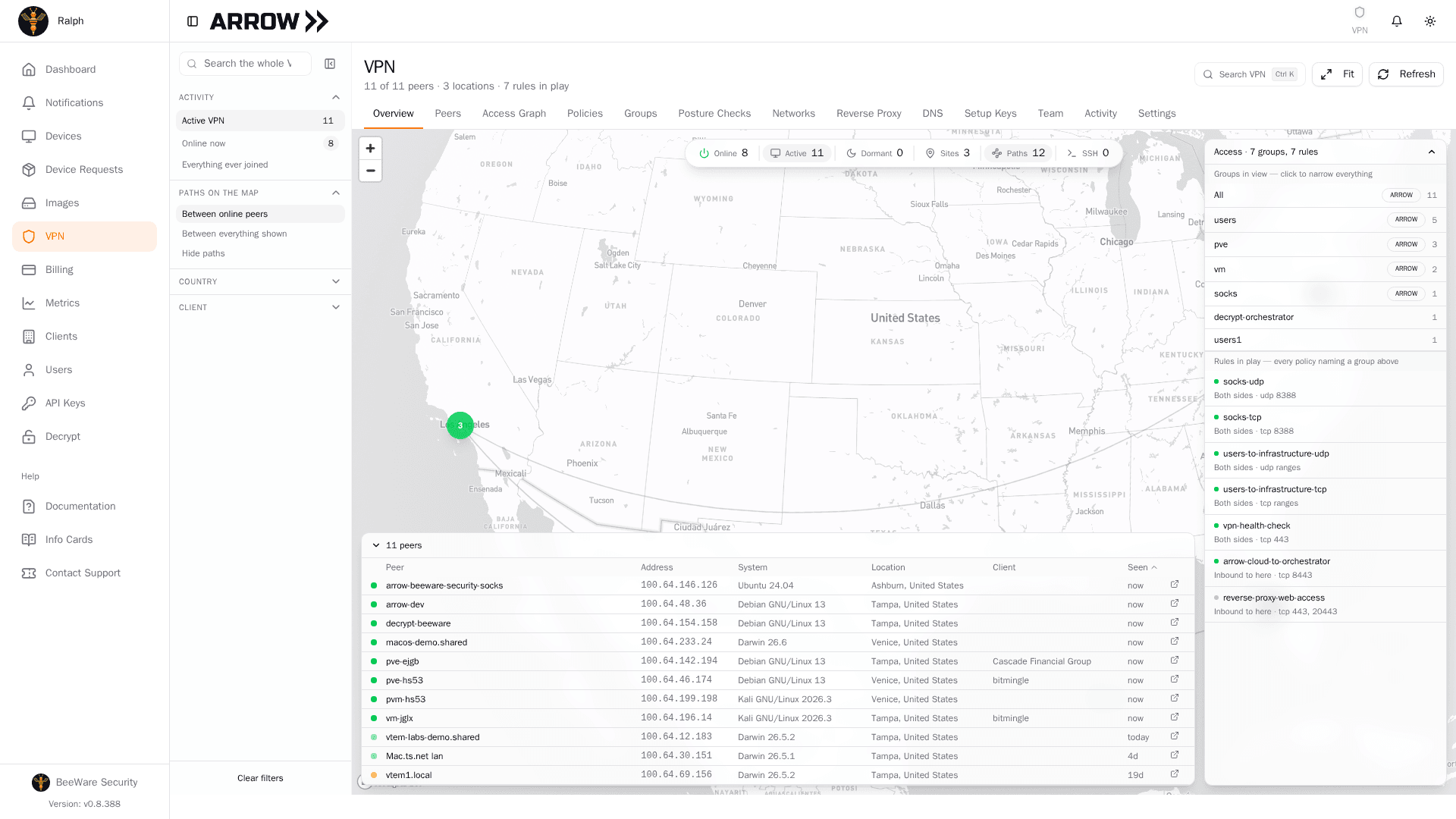Narrow view to the pve group

click(1324, 244)
